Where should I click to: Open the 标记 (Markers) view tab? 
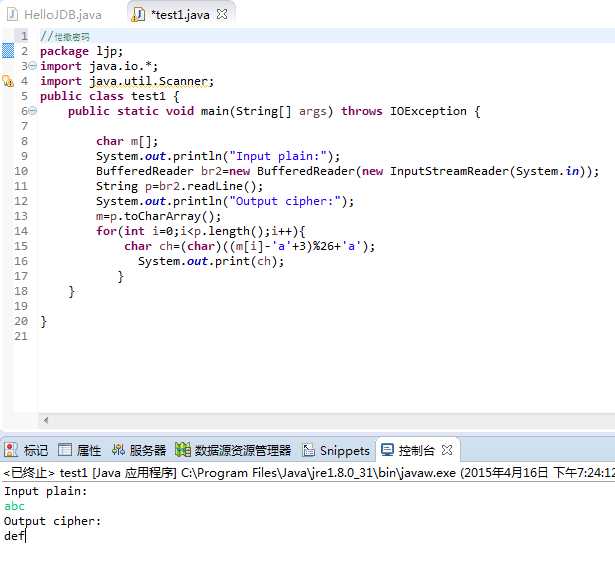point(27,450)
